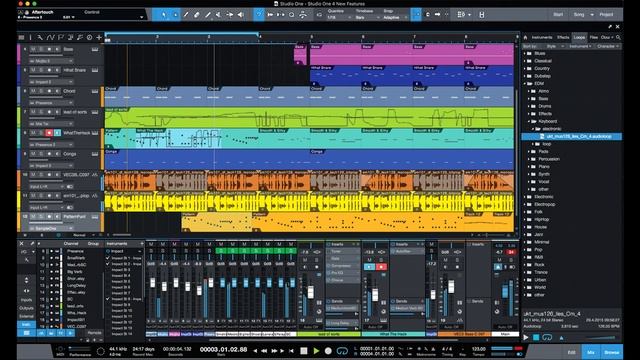Adjust the browser preview volume slider
This screenshot has width=640, height=360.
599,338
